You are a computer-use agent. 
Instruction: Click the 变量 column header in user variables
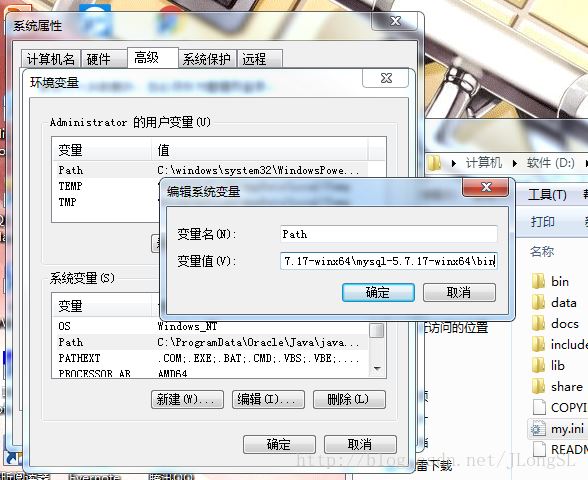tap(102, 150)
